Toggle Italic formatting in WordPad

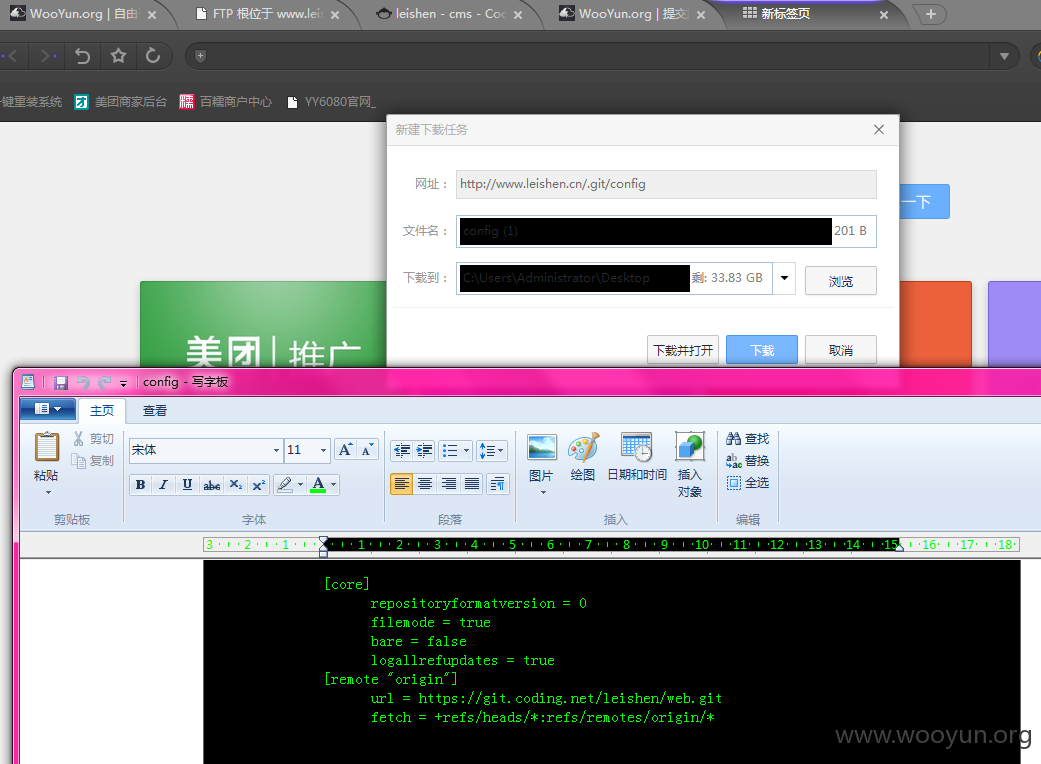click(163, 485)
